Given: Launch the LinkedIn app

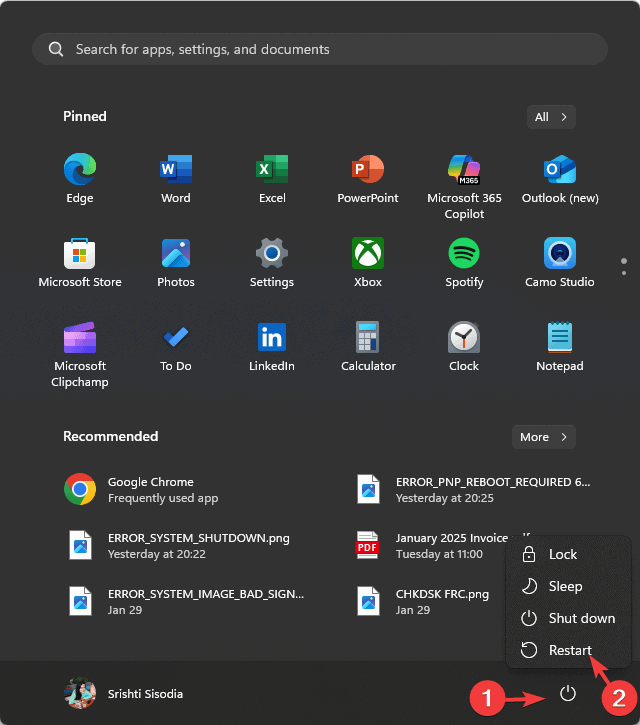Looking at the screenshot, I should 272,346.
